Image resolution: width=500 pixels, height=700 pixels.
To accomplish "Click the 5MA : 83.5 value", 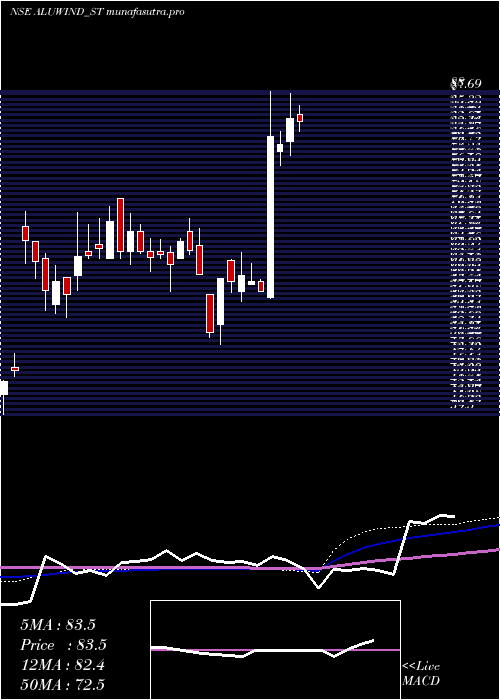I will [x=58, y=625].
